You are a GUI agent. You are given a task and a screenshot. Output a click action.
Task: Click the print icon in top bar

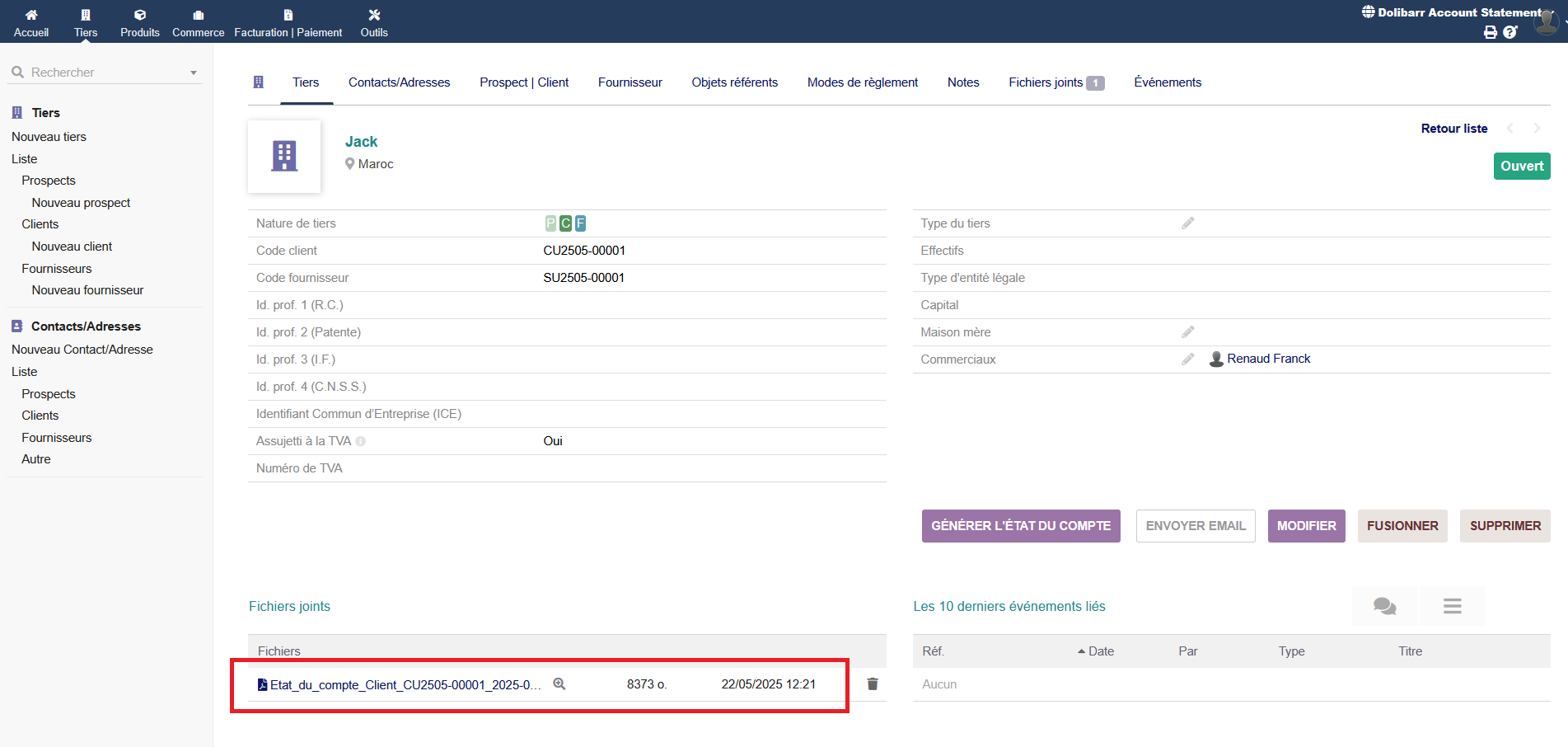(1490, 32)
